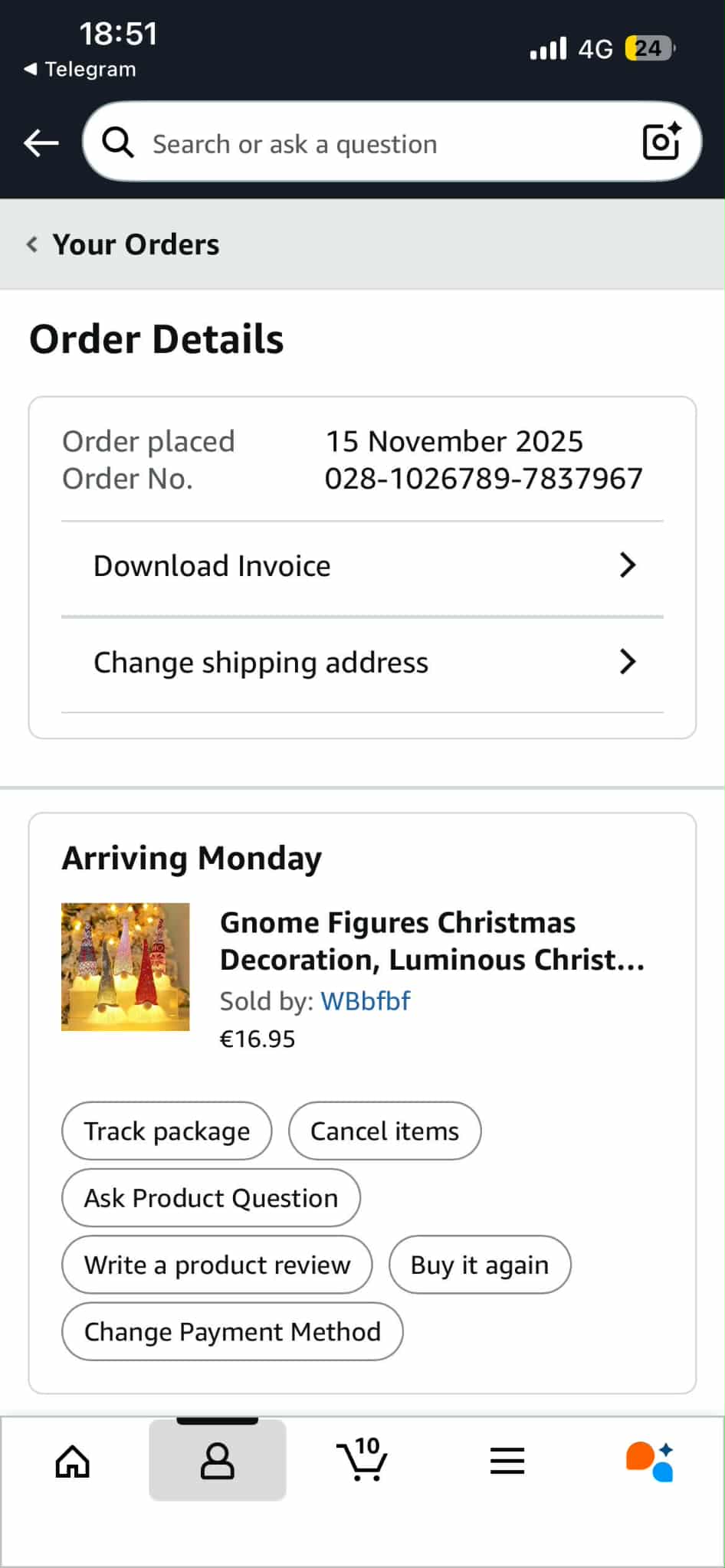The width and height of the screenshot is (725, 1568).
Task: Go back to Your Orders
Action: pyautogui.click(x=124, y=244)
